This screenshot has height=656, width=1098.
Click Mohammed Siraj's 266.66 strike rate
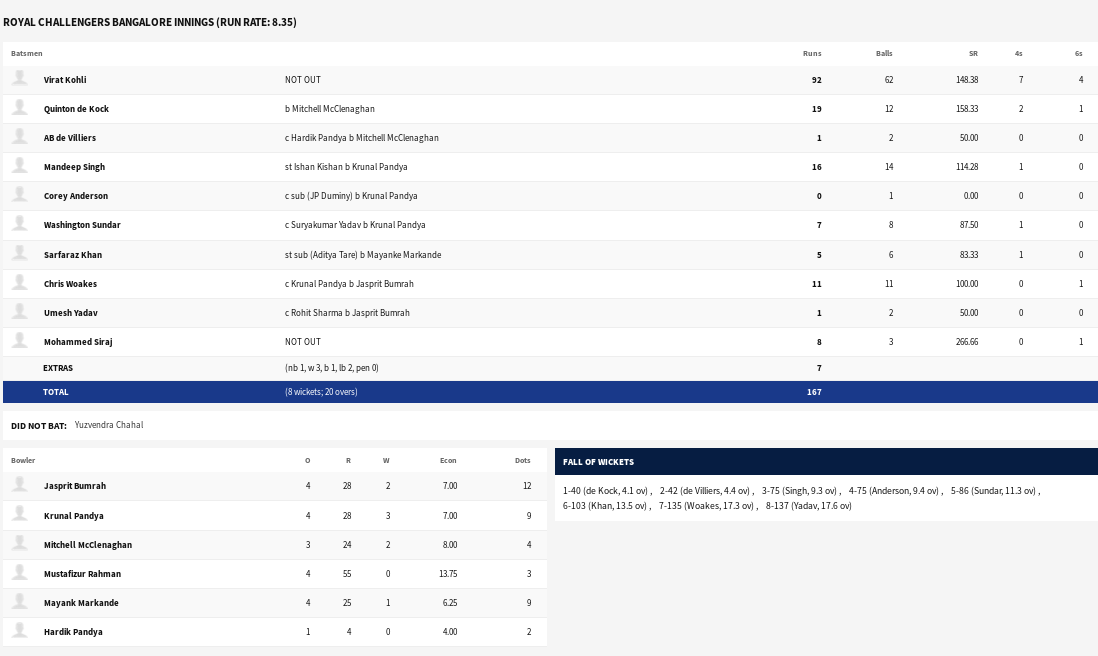click(x=967, y=342)
